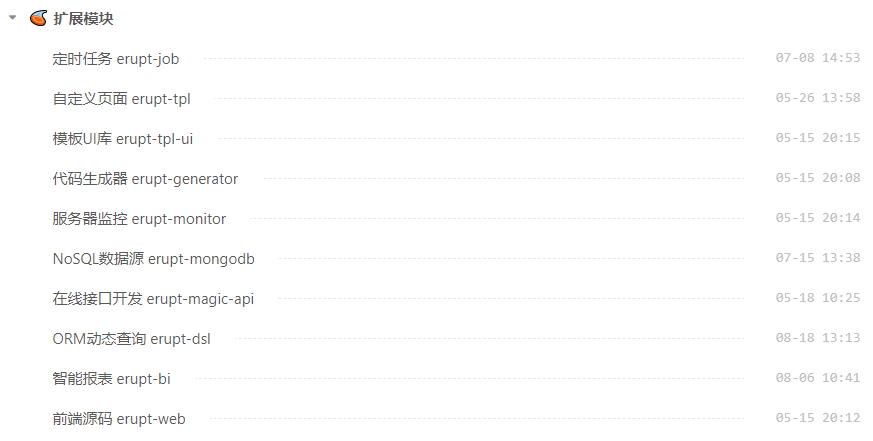Click the 08-18 13:13 timestamp
Image resolution: width=873 pixels, height=441 pixels.
click(x=817, y=338)
